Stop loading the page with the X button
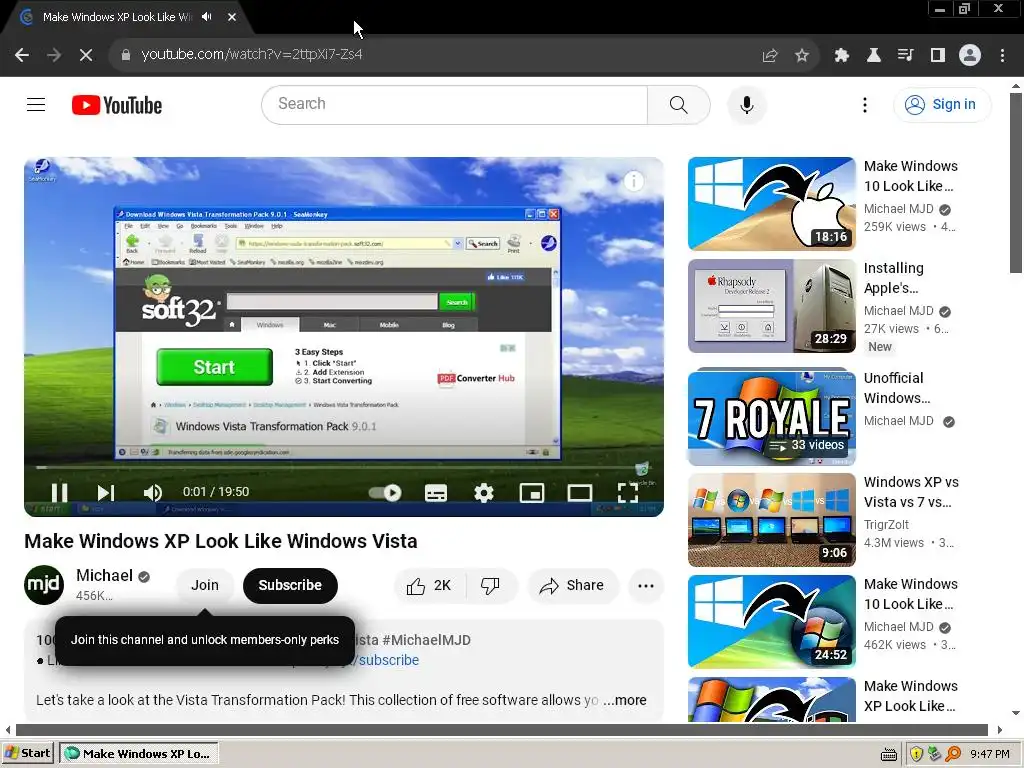Image resolution: width=1024 pixels, height=768 pixels. (x=86, y=55)
